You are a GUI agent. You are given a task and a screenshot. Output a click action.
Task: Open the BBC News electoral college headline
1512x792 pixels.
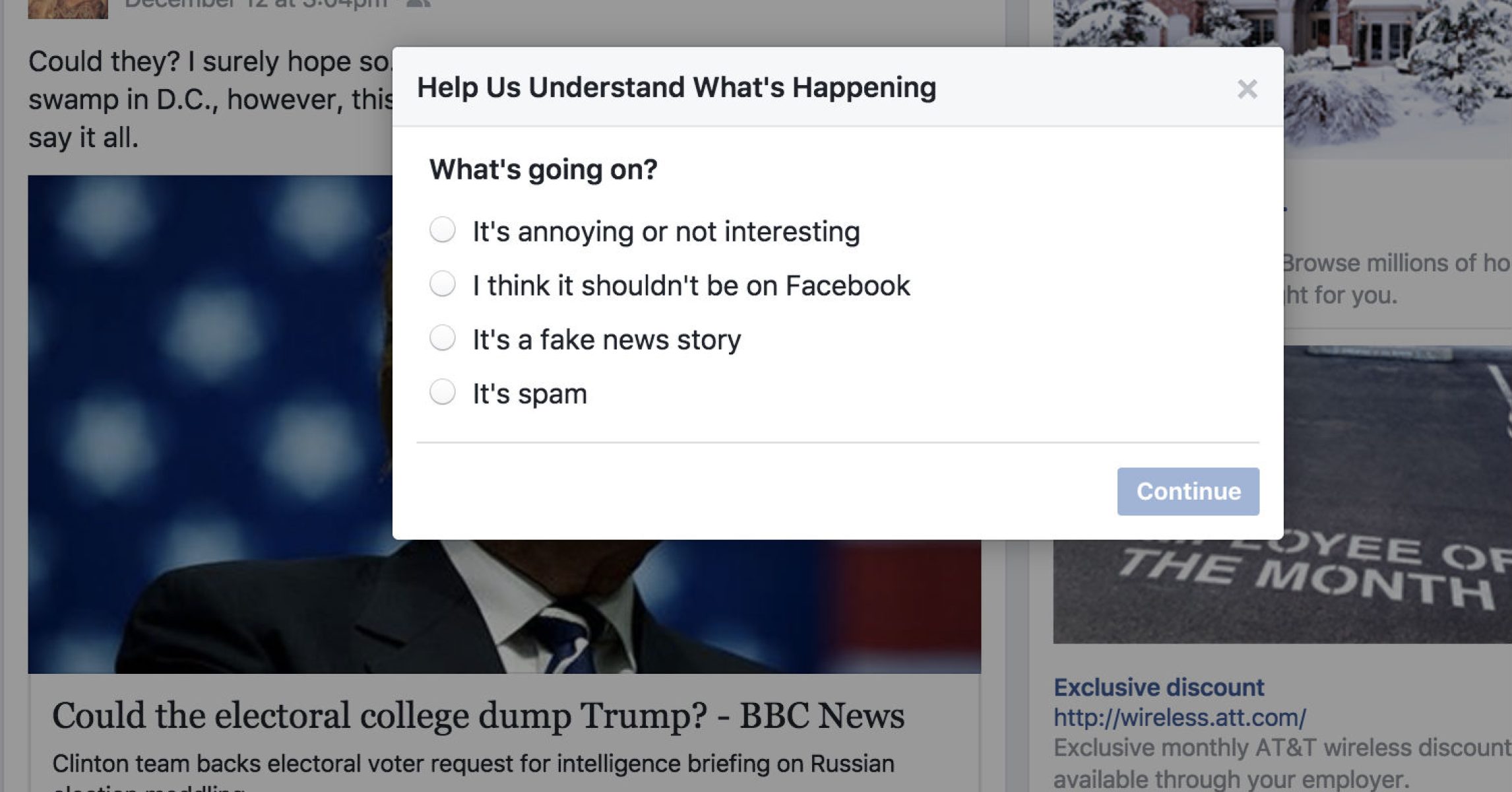coord(478,716)
